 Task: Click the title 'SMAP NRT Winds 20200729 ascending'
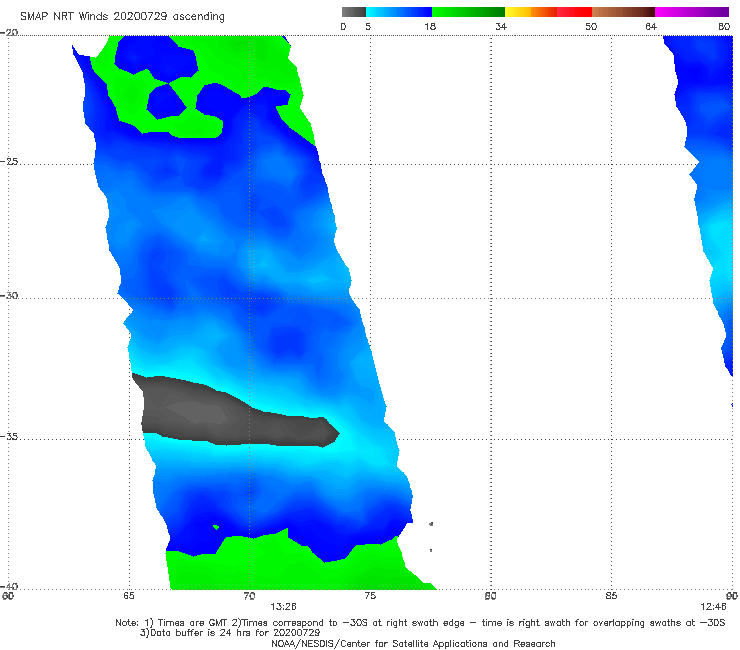[x=122, y=17]
